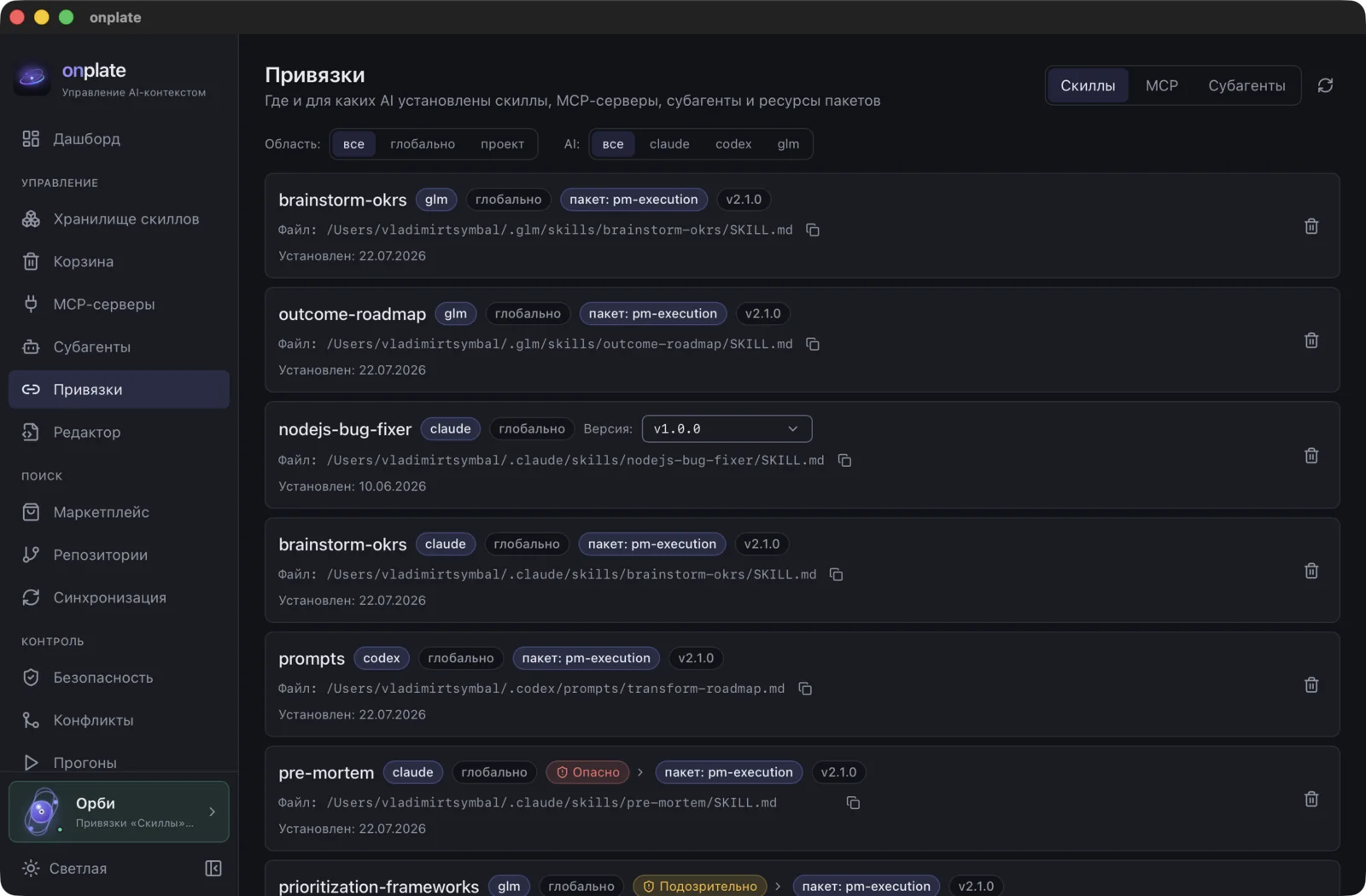The width and height of the screenshot is (1366, 896).
Task: Click the Опасно badge on pre-mortem
Action: [587, 772]
